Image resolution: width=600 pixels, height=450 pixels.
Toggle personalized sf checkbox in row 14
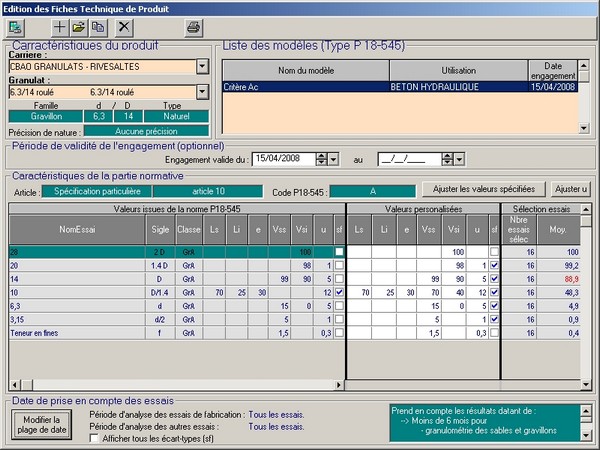coord(492,279)
